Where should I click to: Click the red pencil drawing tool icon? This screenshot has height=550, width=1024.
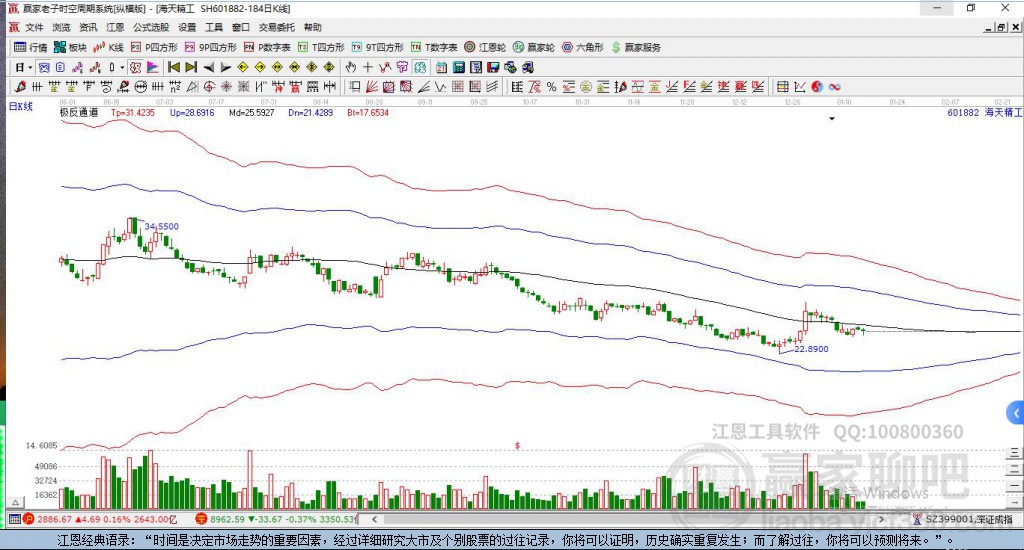[x=20, y=86]
